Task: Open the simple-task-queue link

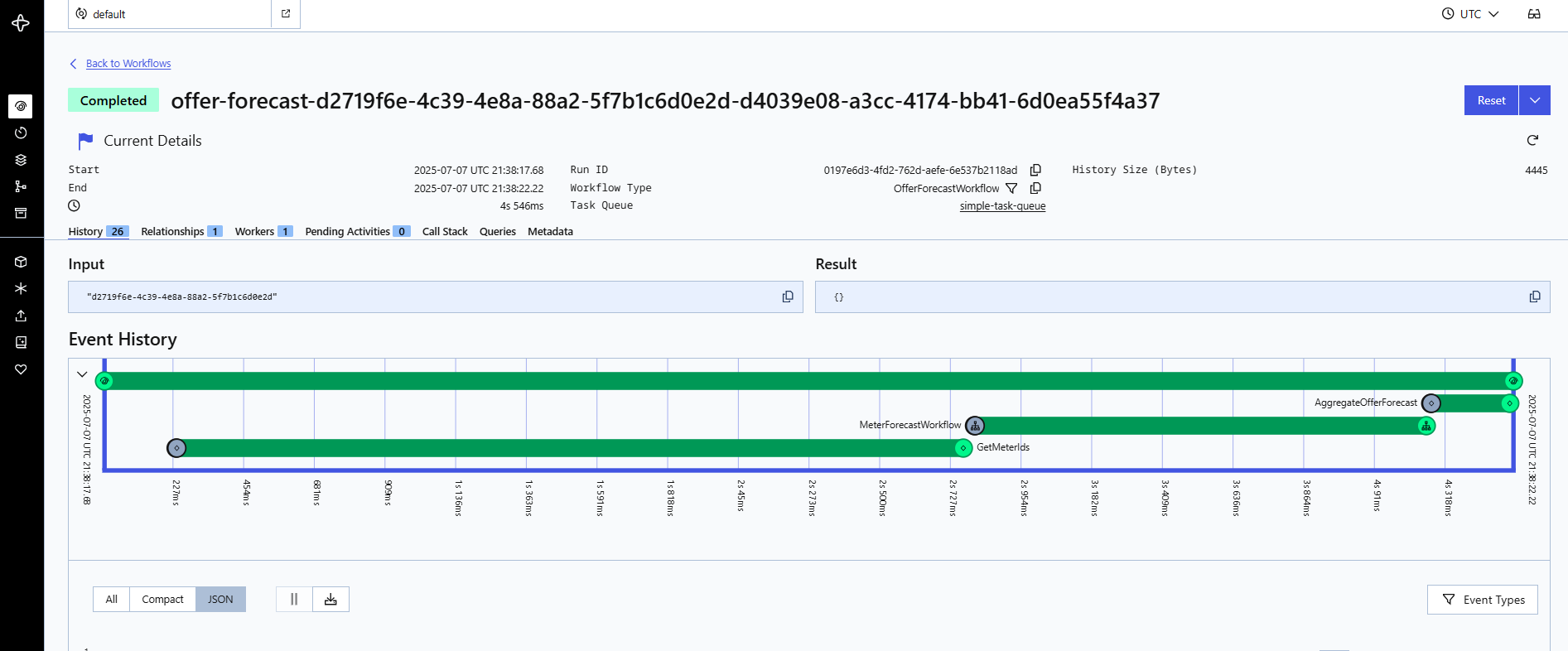Action: coord(1002,206)
